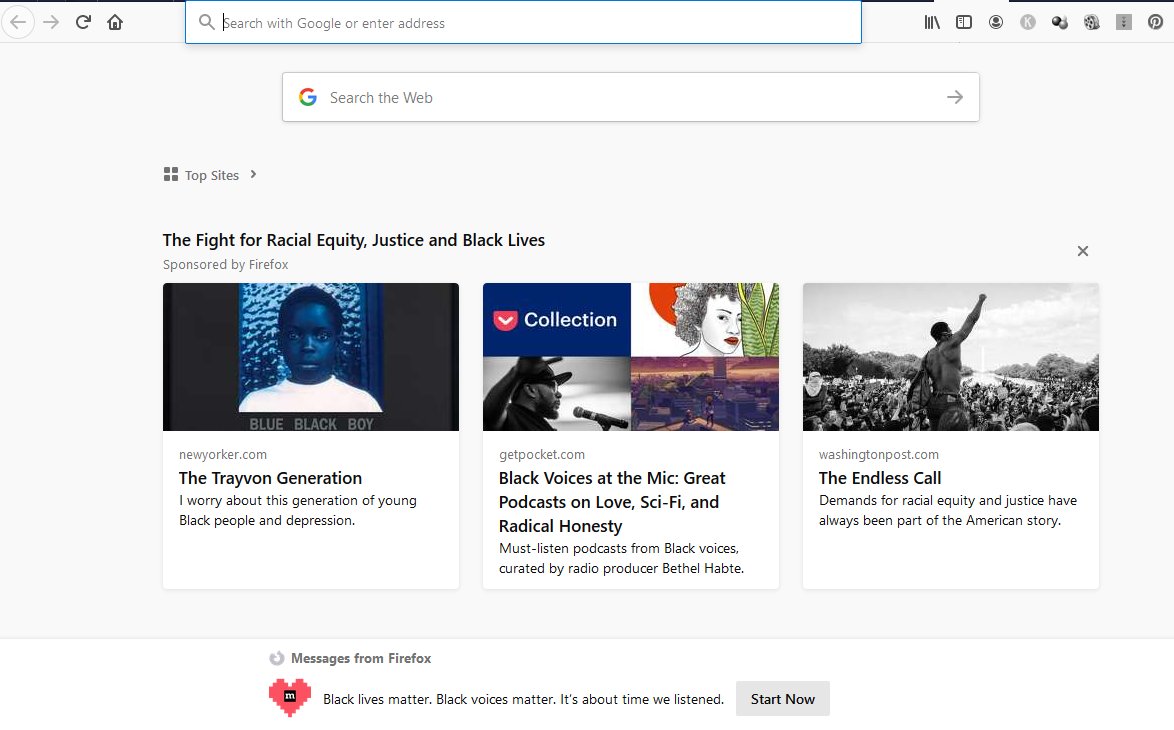Open The Endless Call article

[880, 478]
